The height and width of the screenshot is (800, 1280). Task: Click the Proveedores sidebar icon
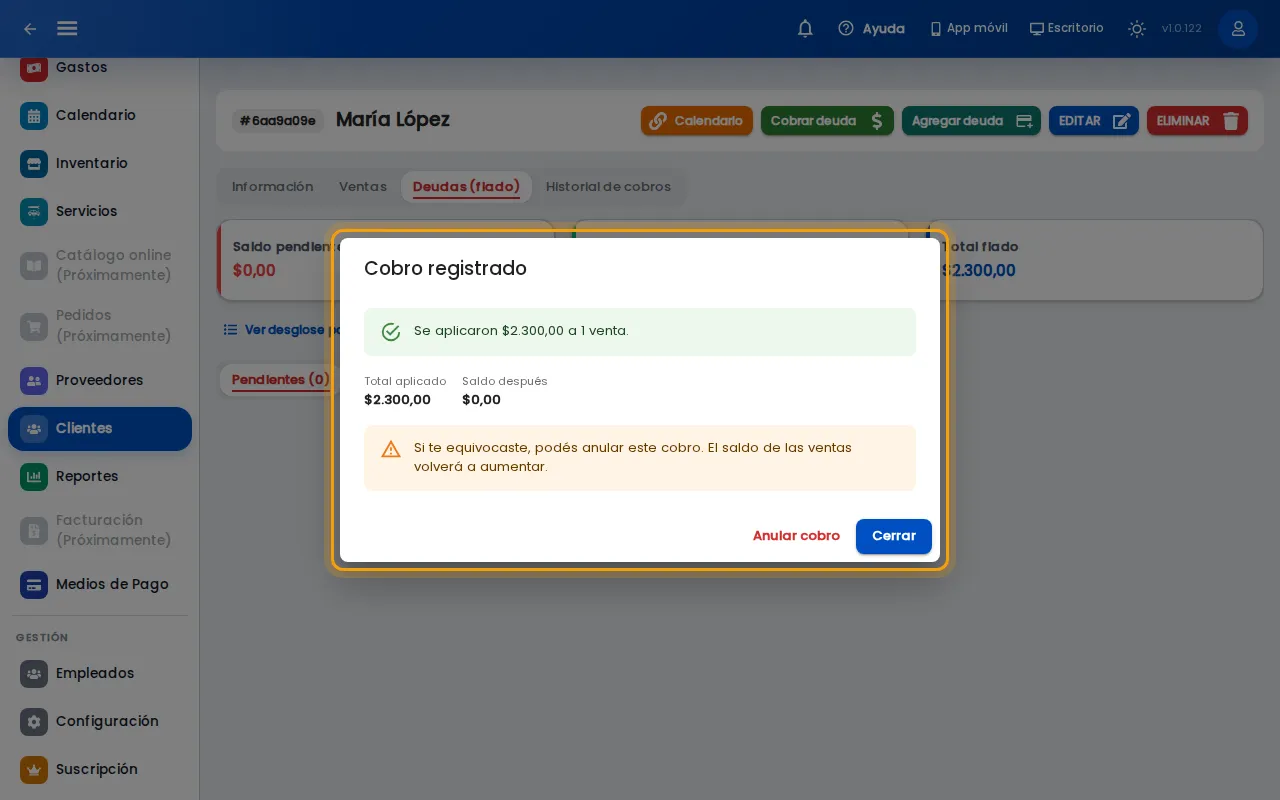34,380
